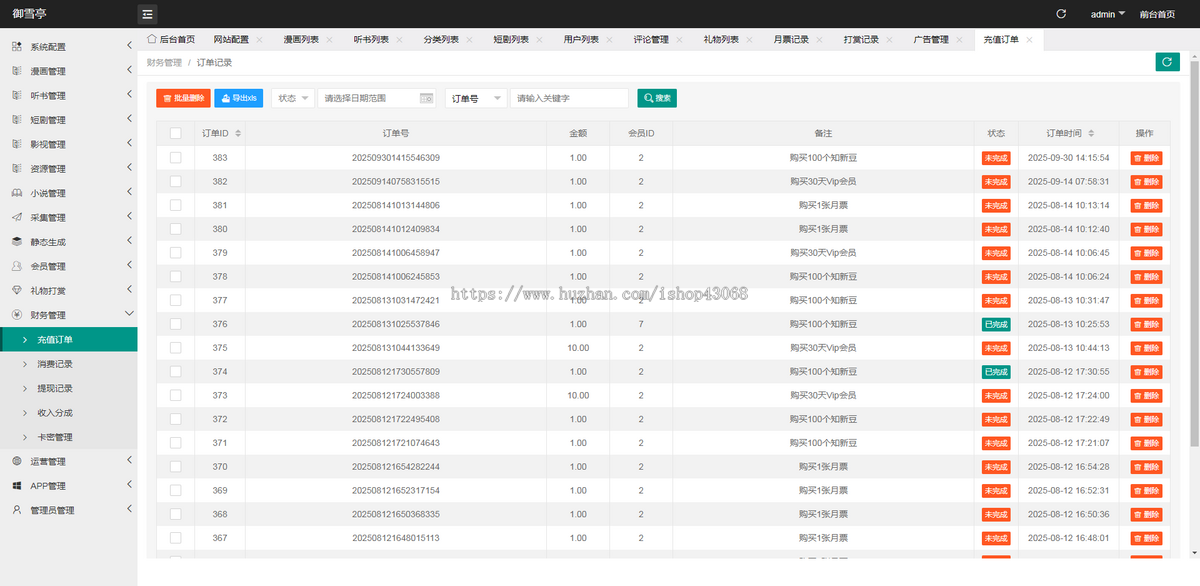The image size is (1200, 586).
Task: Delete order 376 using its 删除 button
Action: click(x=1146, y=324)
